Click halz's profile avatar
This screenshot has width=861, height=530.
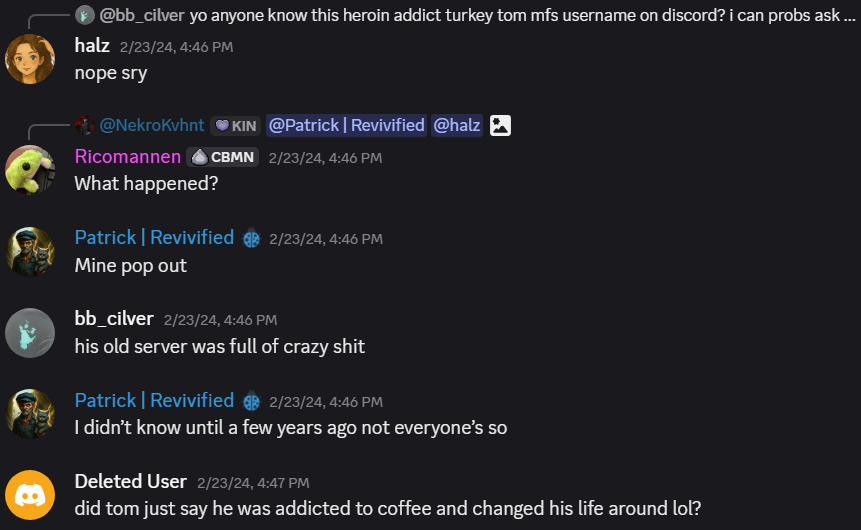tap(30, 59)
